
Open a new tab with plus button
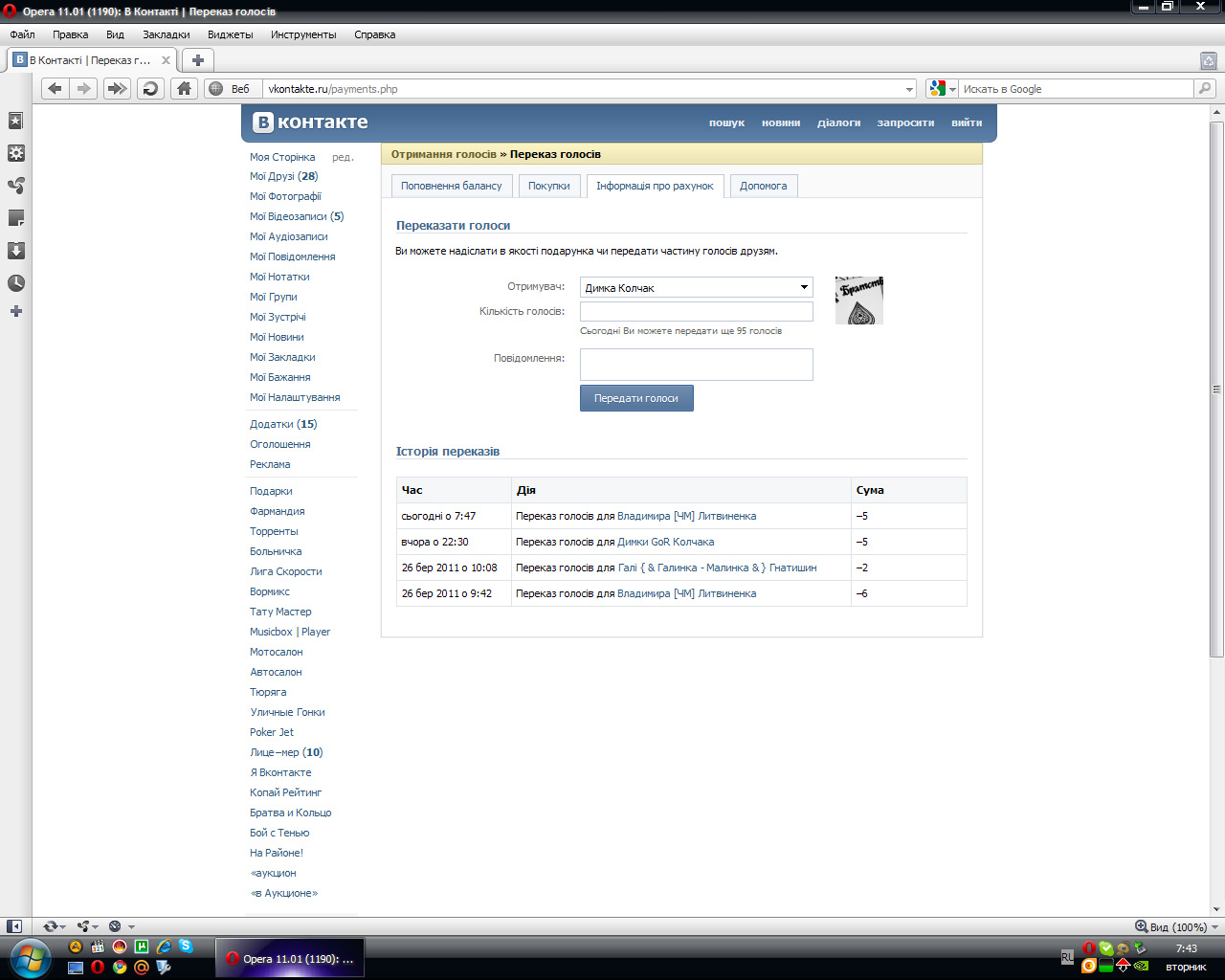click(198, 60)
